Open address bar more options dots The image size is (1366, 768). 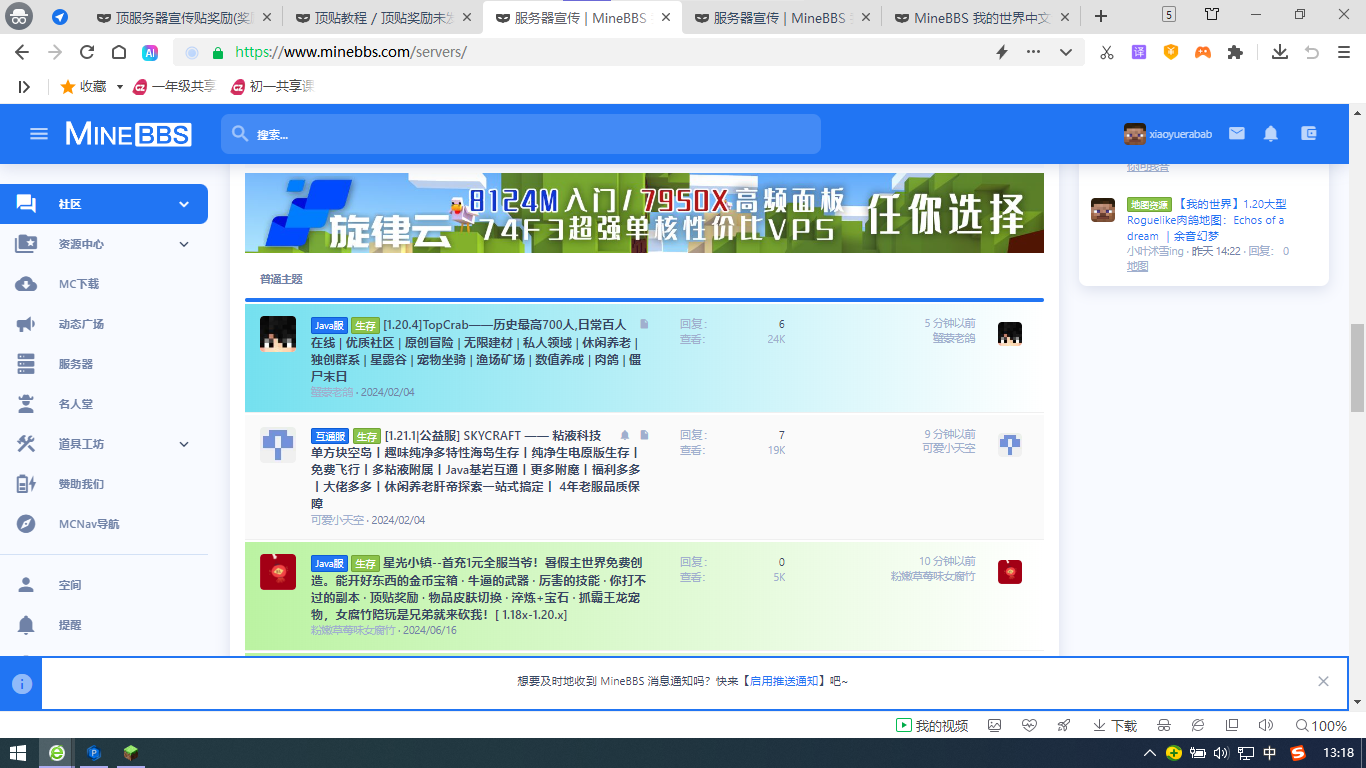pos(1034,52)
